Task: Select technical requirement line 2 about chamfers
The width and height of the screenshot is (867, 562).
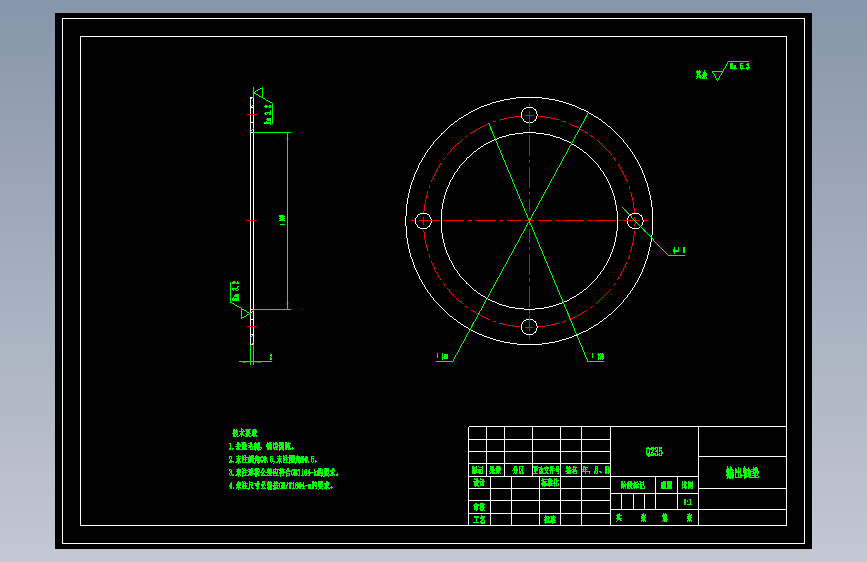Action: [273, 460]
